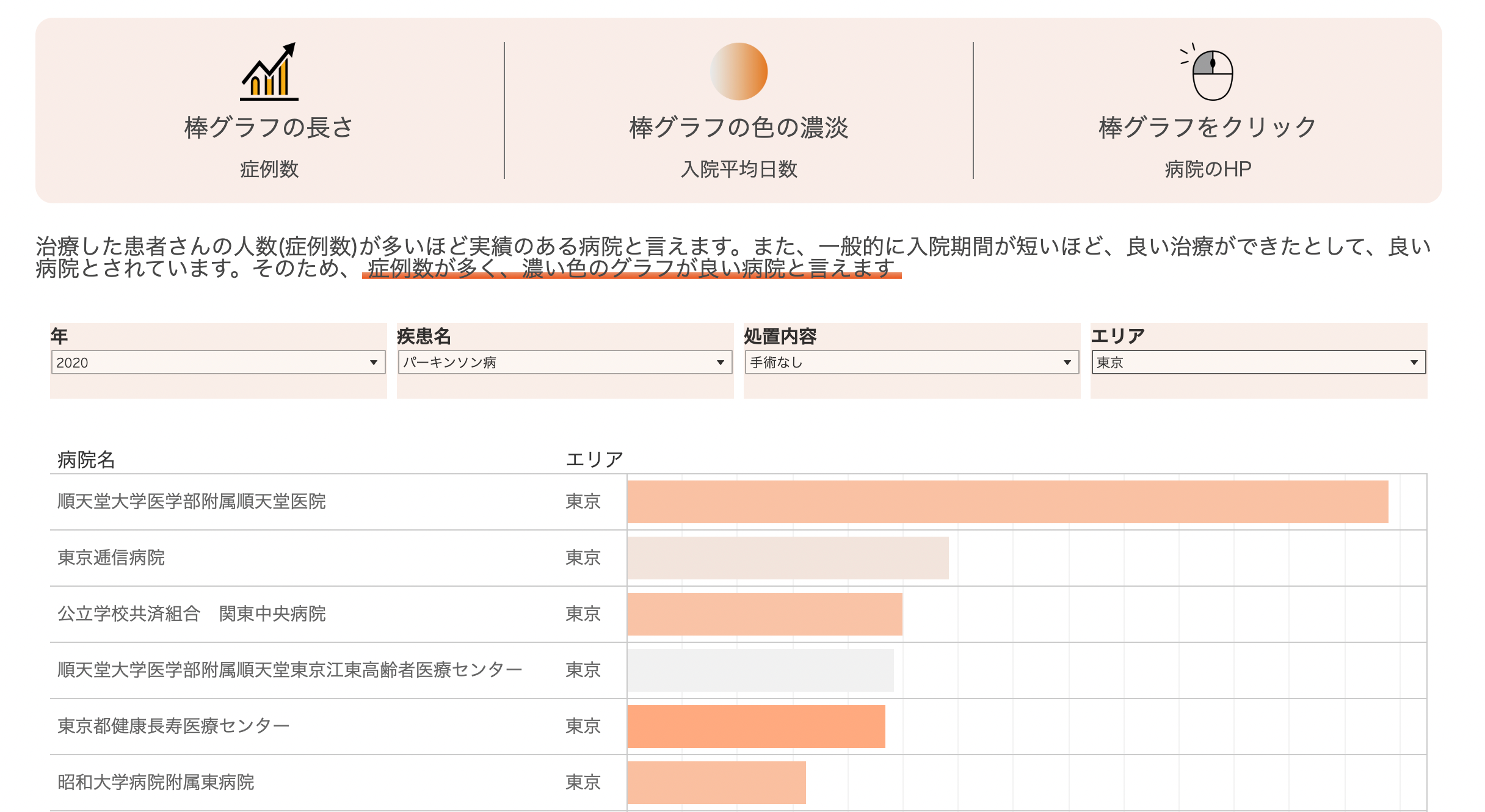Click the bar for 東京都健康長寿医療センター

coord(756,727)
